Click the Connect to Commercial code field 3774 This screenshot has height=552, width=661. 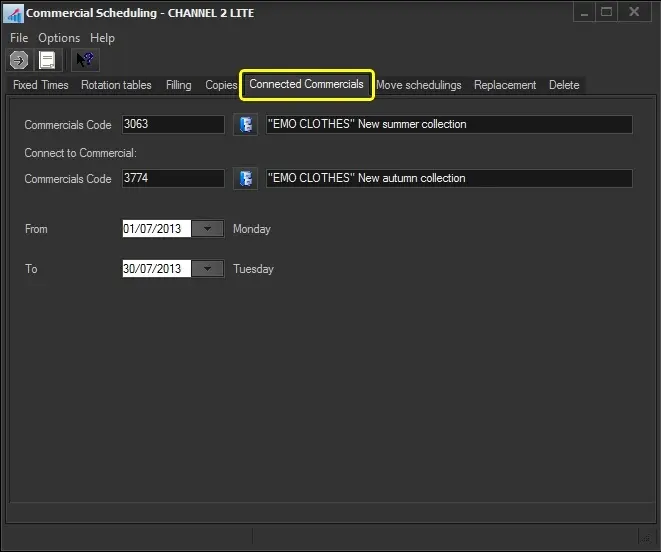click(172, 179)
